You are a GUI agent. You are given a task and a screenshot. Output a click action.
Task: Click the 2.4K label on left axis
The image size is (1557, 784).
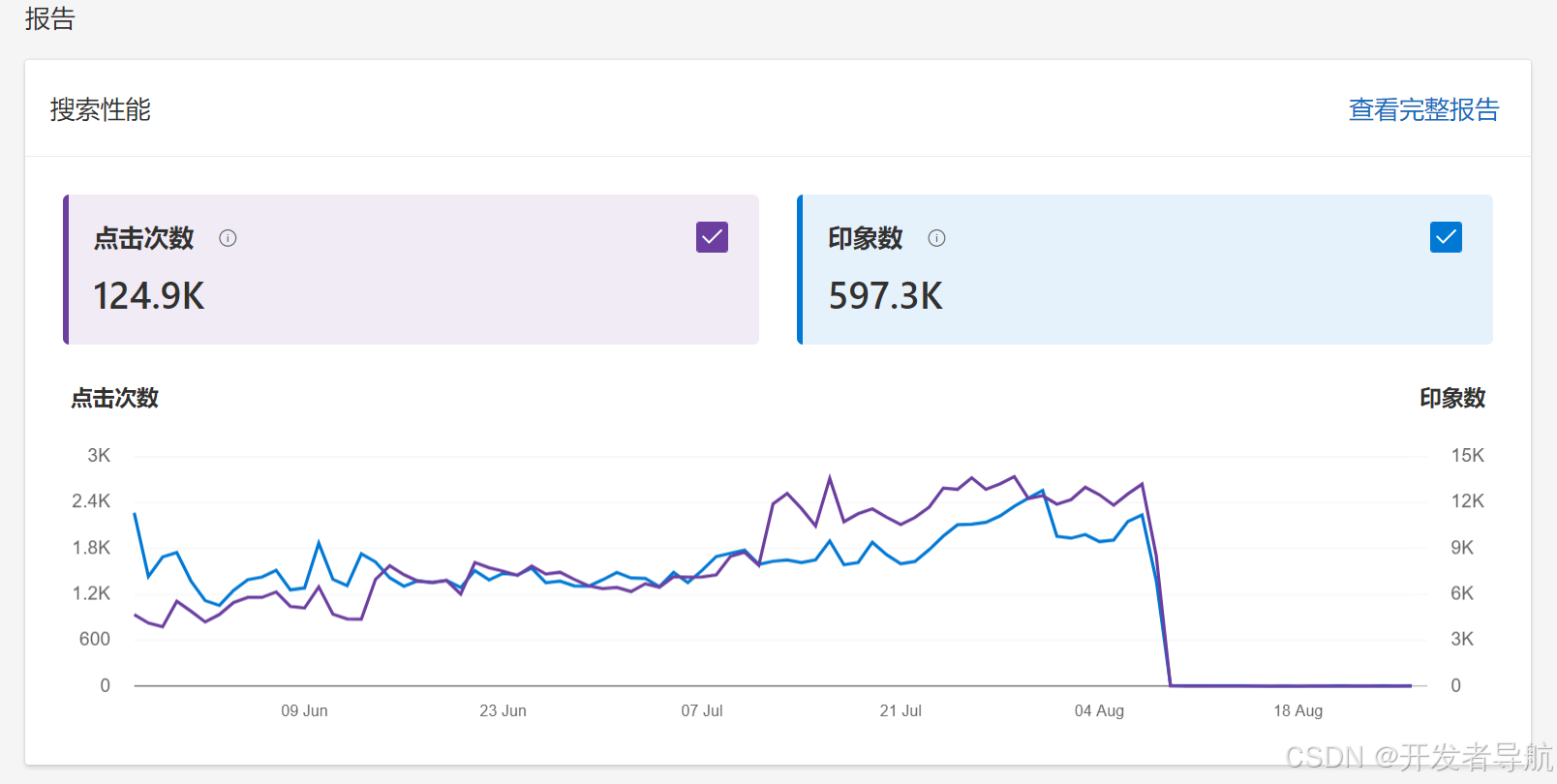pyautogui.click(x=91, y=500)
